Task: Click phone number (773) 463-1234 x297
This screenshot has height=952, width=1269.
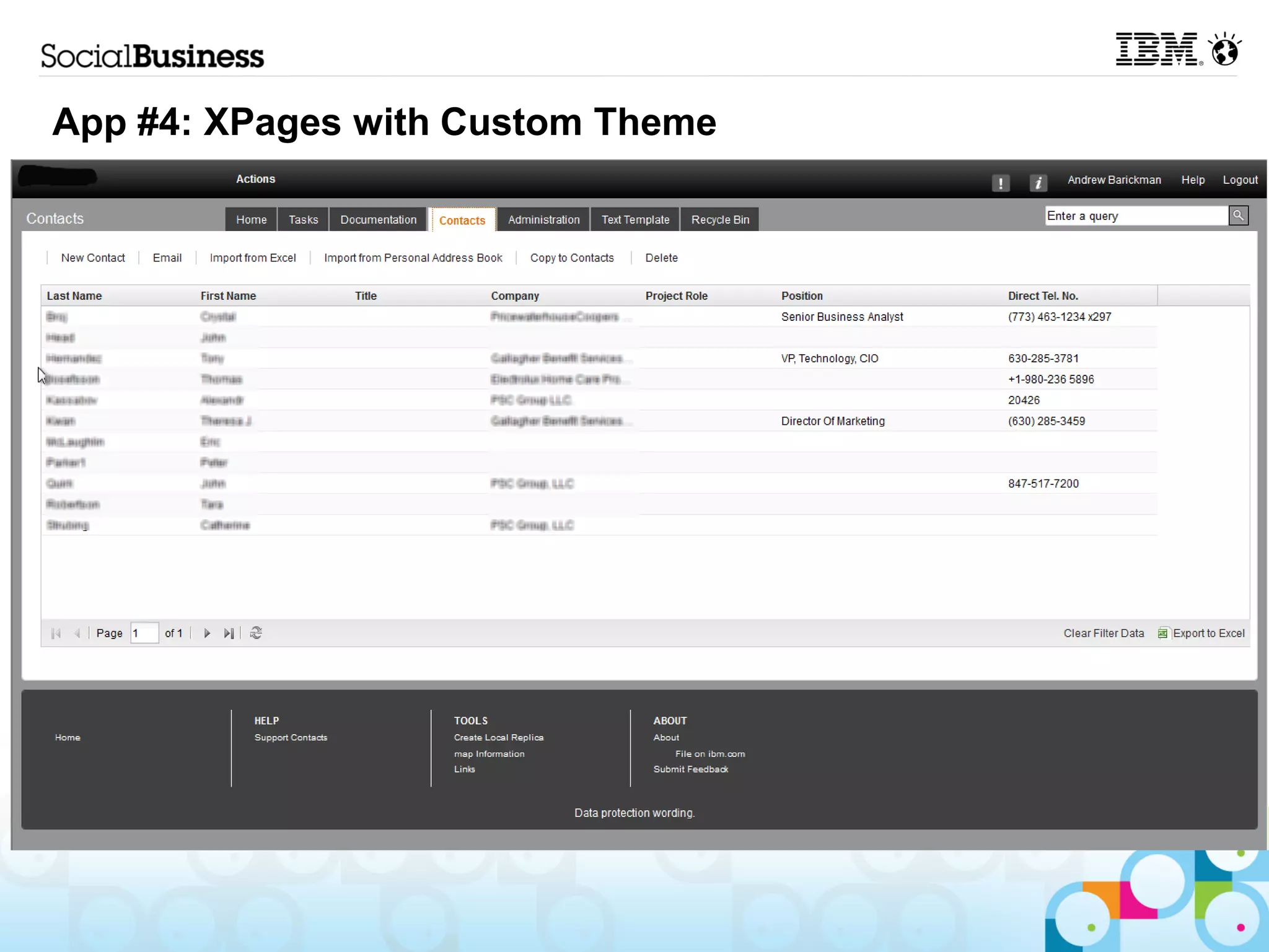Action: 1060,317
